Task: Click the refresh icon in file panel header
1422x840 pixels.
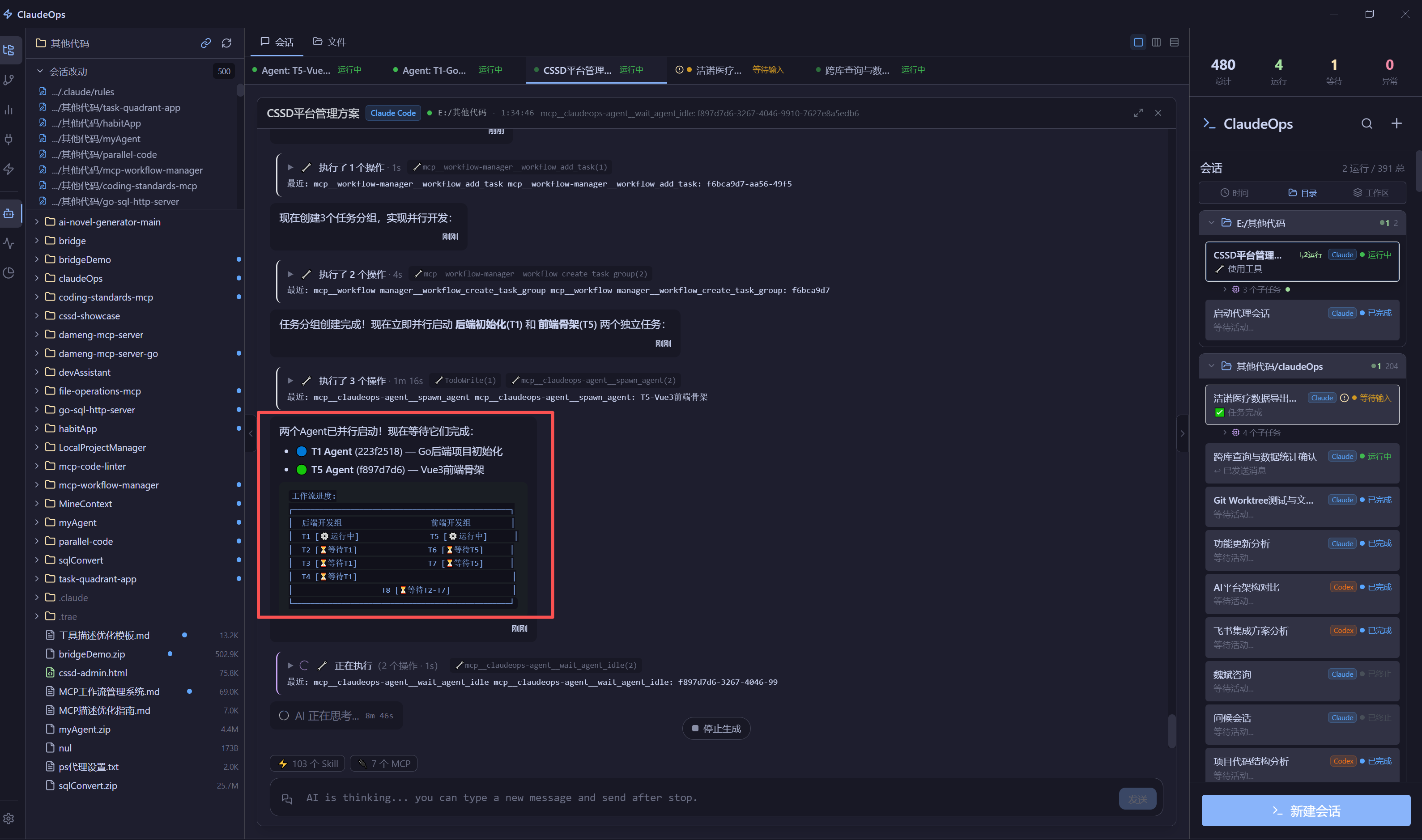Action: (226, 43)
